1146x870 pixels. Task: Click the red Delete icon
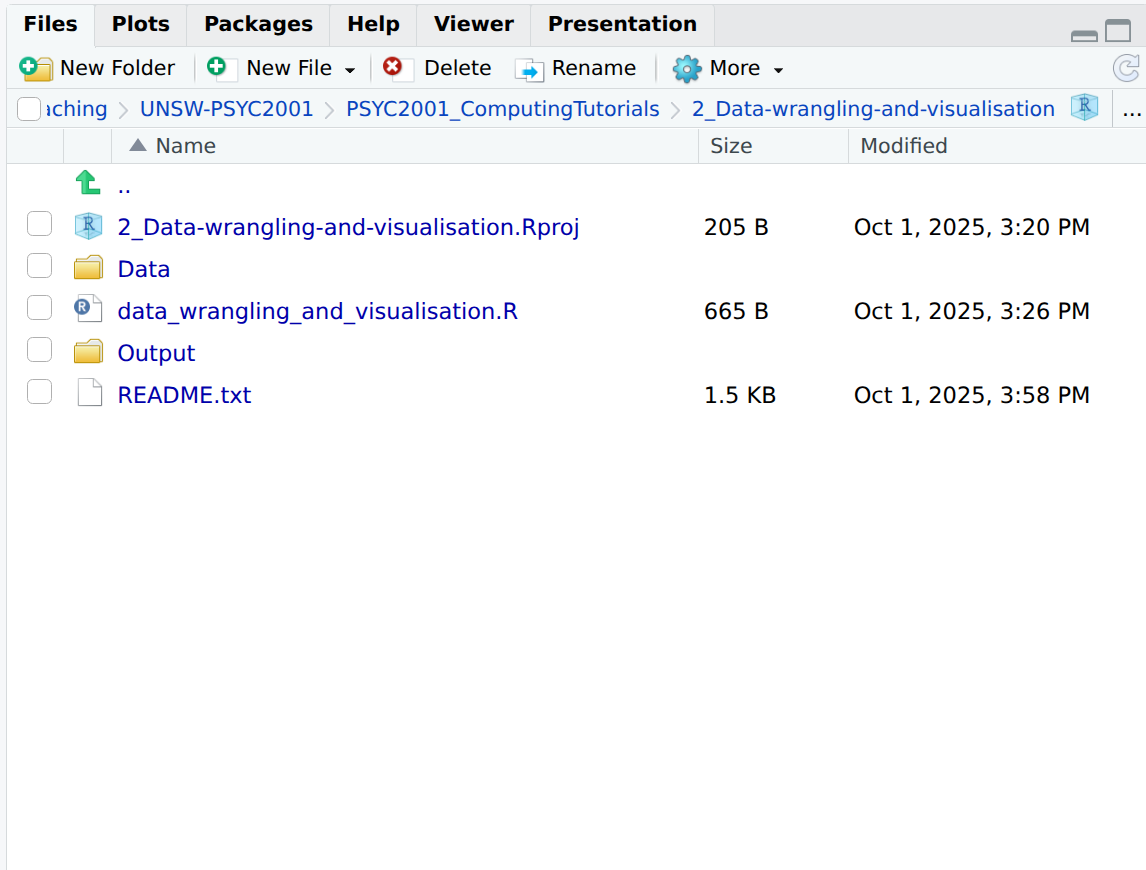(x=393, y=68)
